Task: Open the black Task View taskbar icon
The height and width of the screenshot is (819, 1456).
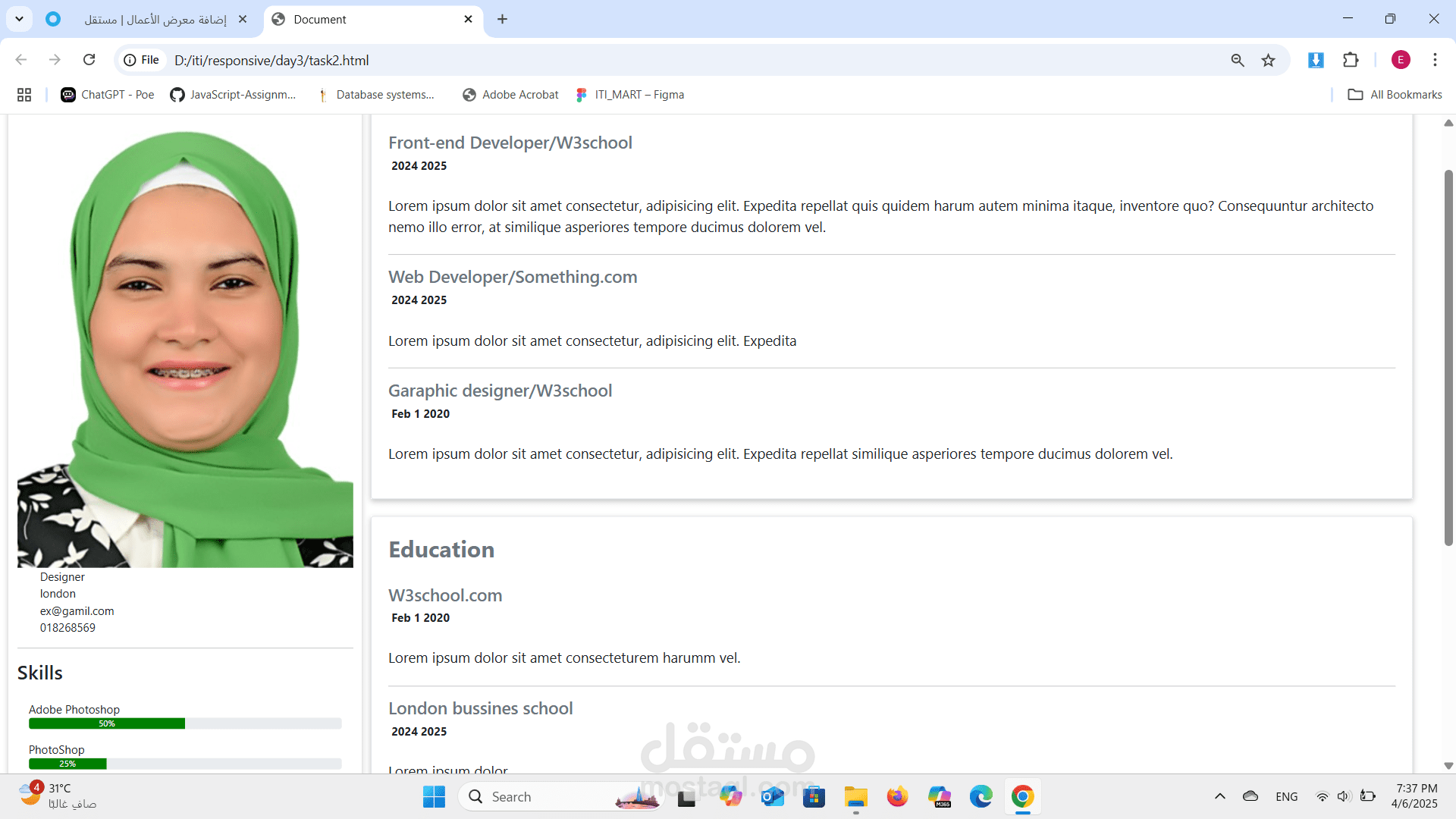Action: tap(686, 797)
